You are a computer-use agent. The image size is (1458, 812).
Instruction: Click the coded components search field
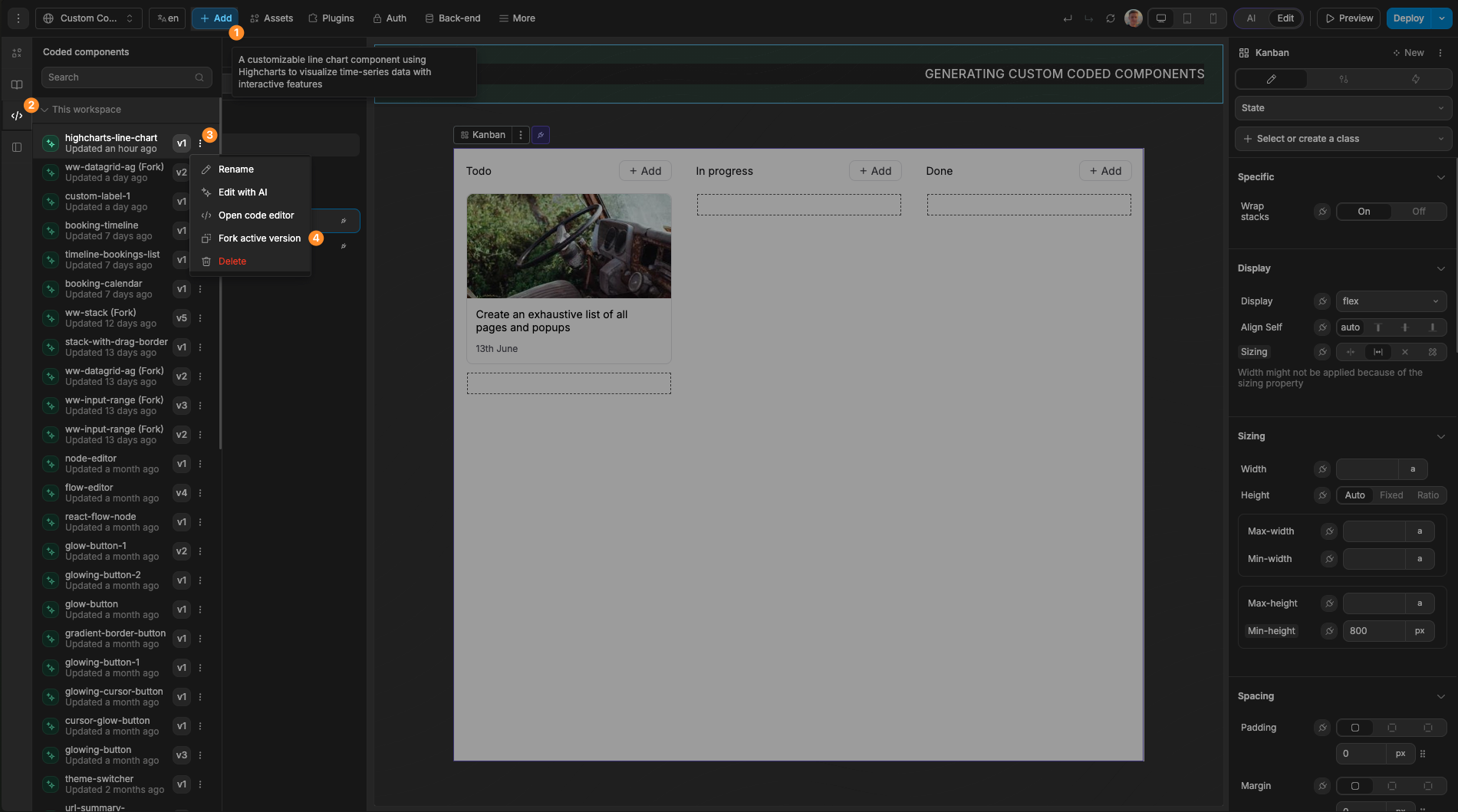point(126,77)
